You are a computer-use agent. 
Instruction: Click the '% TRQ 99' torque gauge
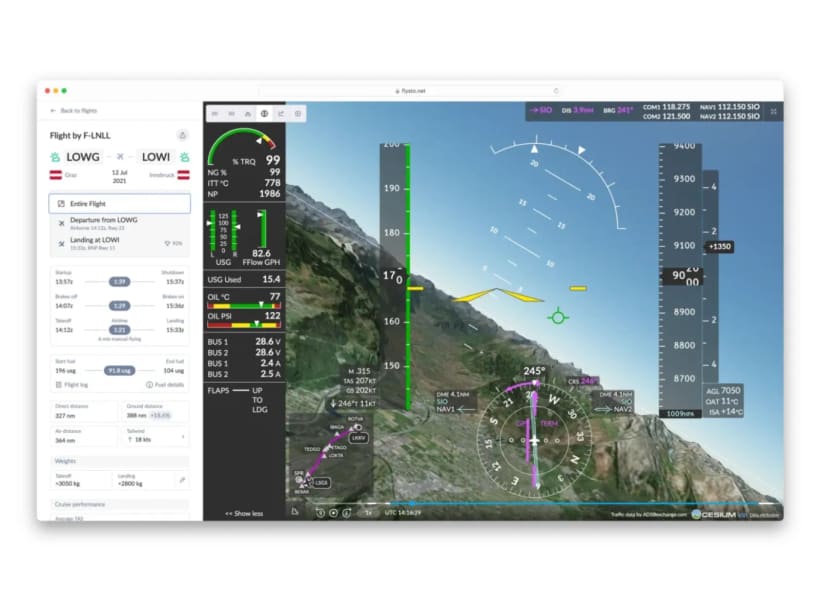(244, 147)
